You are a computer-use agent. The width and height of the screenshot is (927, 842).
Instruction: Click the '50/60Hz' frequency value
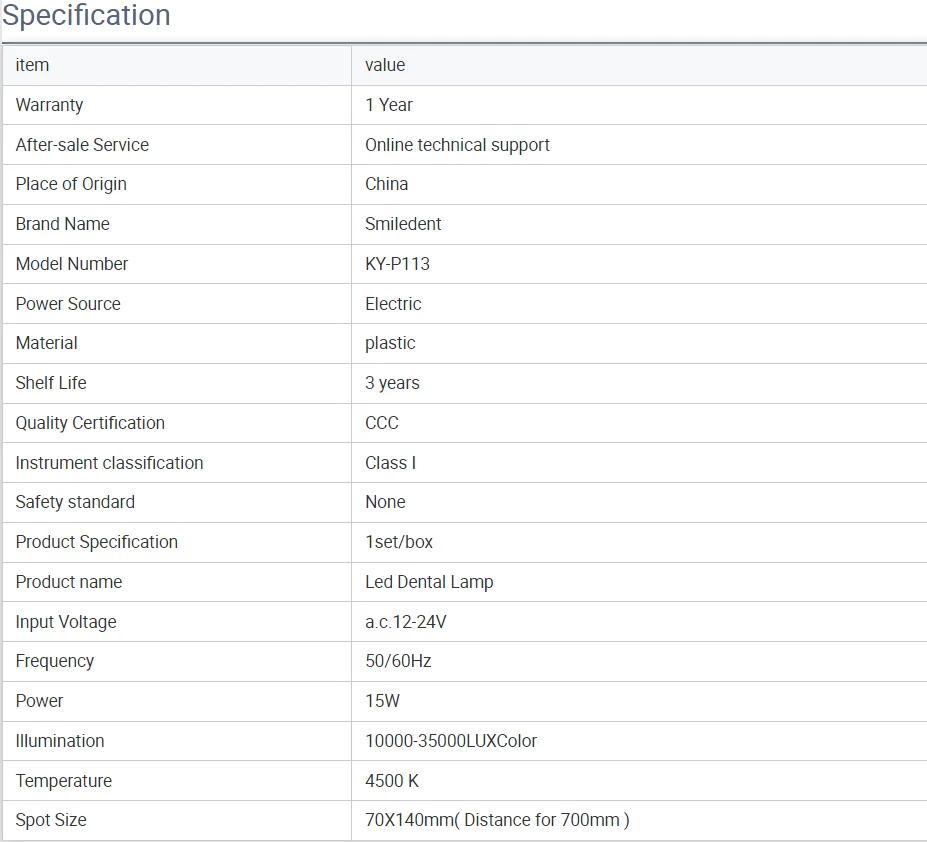[x=398, y=661]
